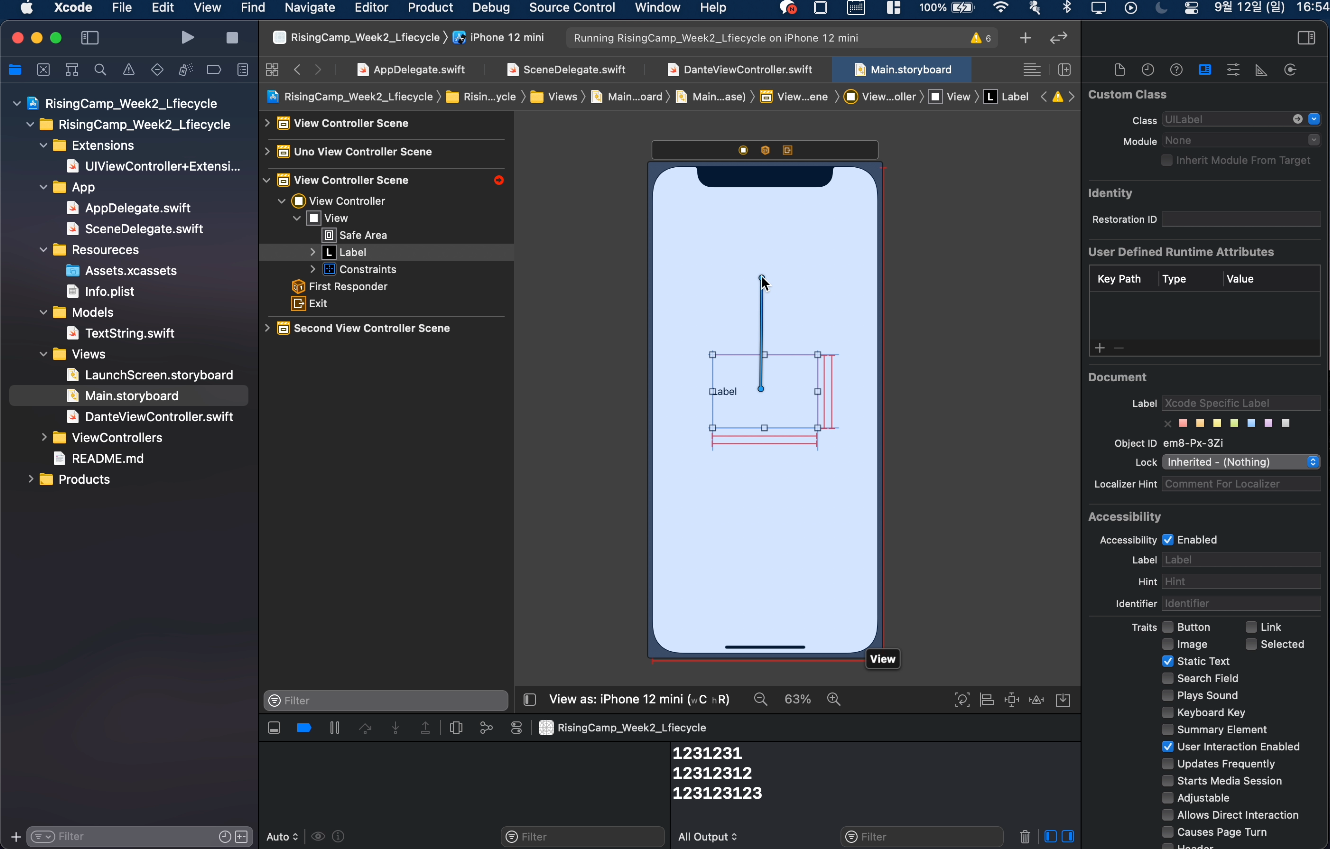Image resolution: width=1330 pixels, height=849 pixels.
Task: Zoom out the storyboard canvas
Action: 760,700
